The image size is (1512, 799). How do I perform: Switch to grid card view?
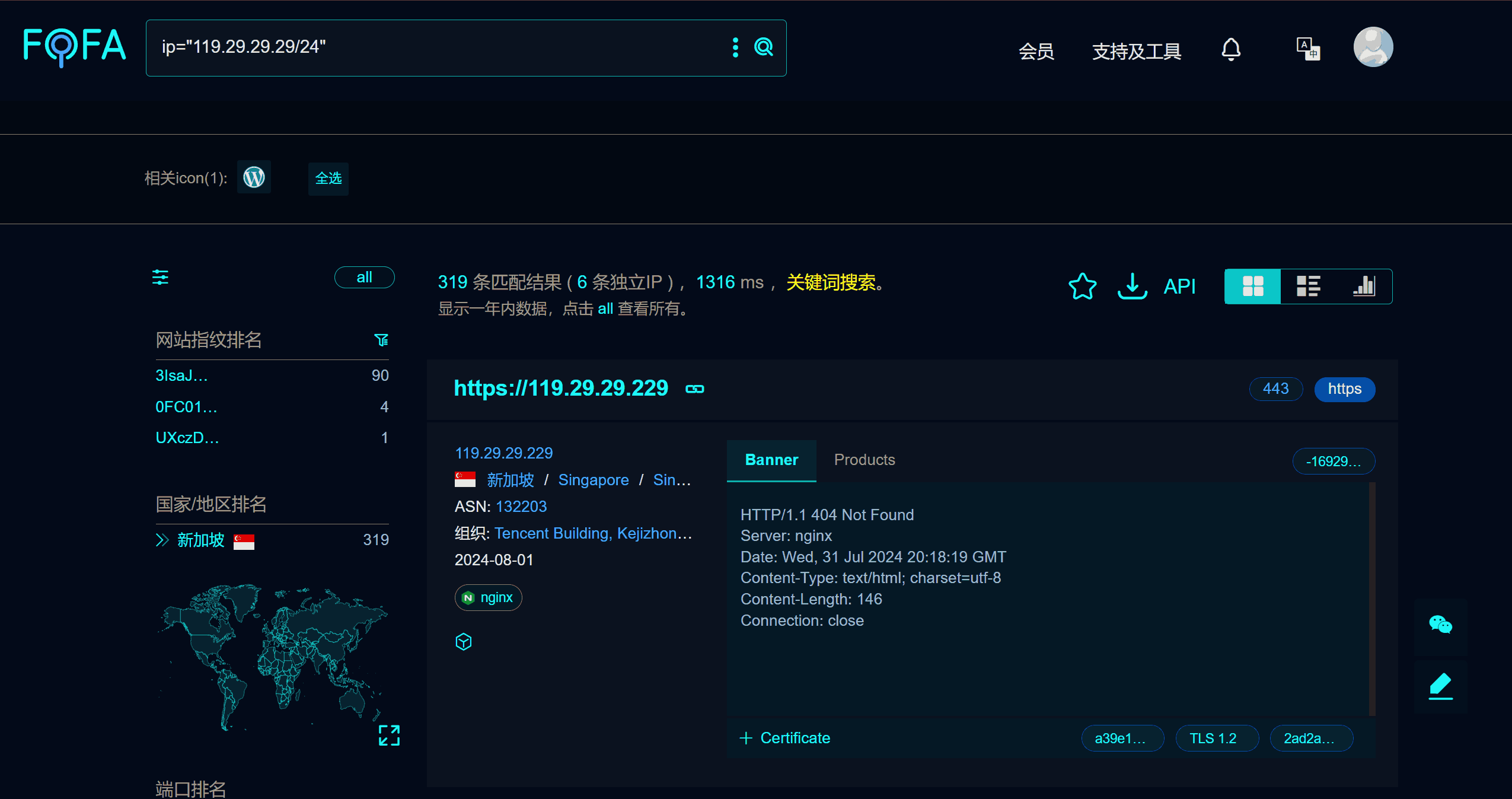point(1253,287)
